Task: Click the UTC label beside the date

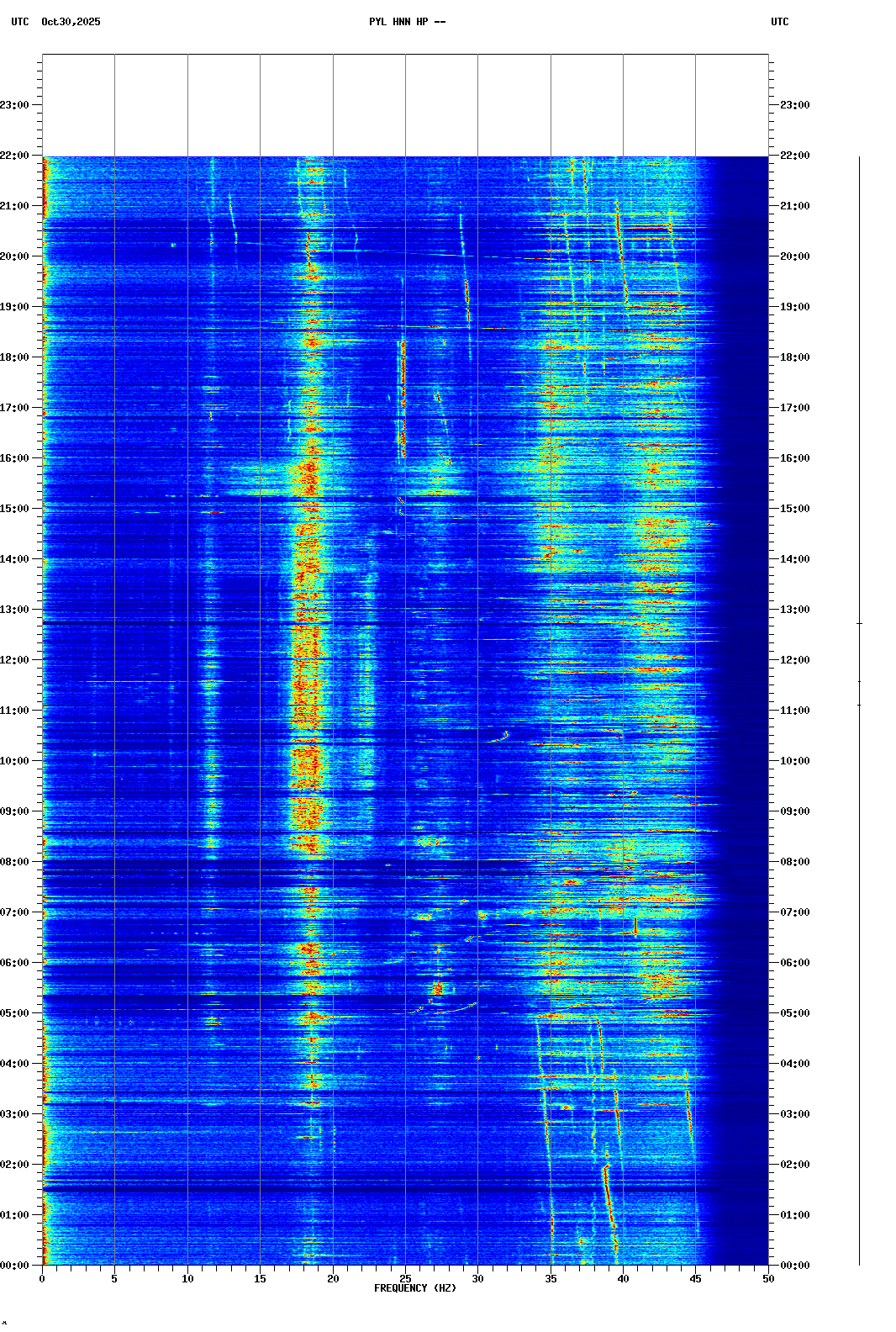Action: tap(19, 22)
